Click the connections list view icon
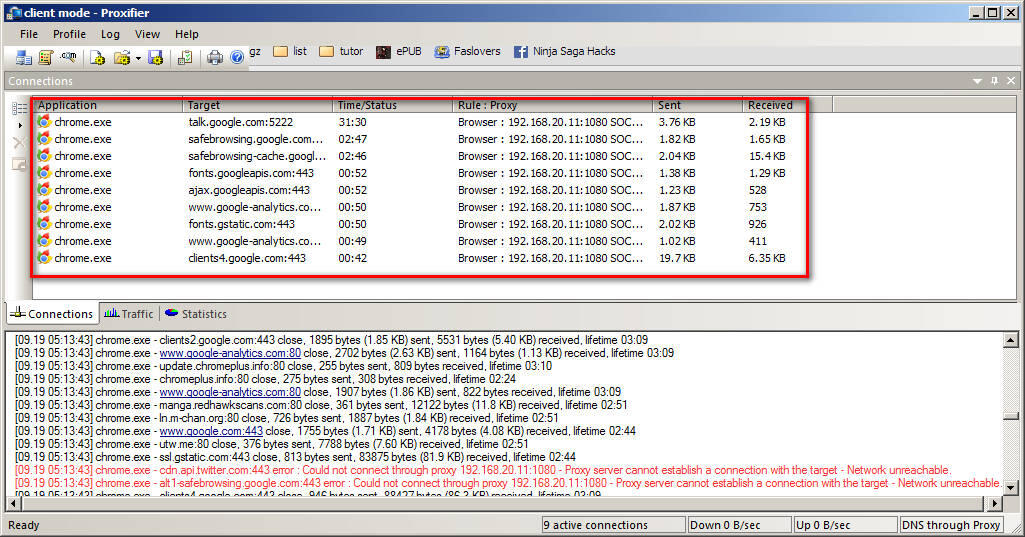This screenshot has width=1025, height=537. tap(20, 109)
